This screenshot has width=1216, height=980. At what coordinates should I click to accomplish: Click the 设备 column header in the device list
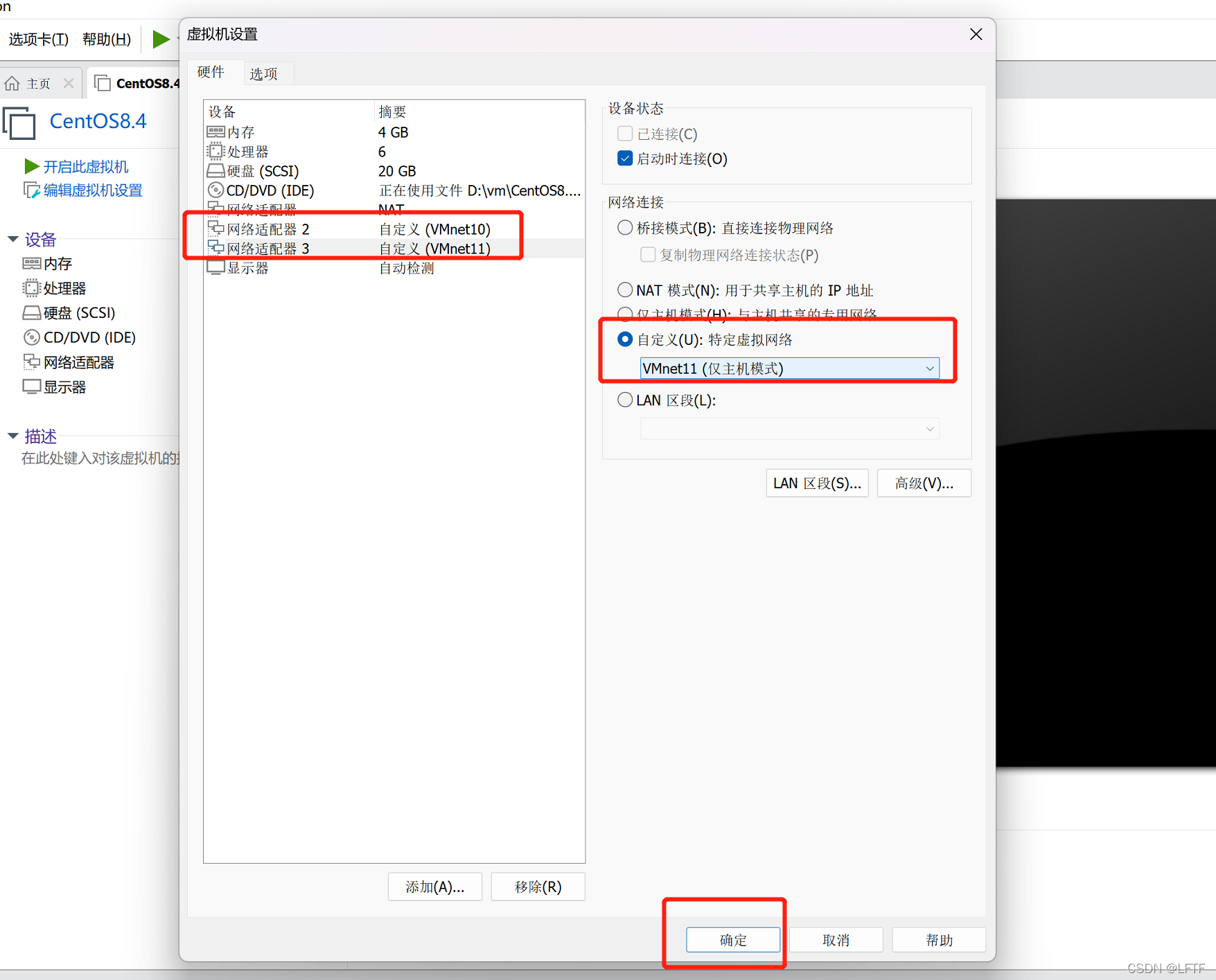(290, 112)
